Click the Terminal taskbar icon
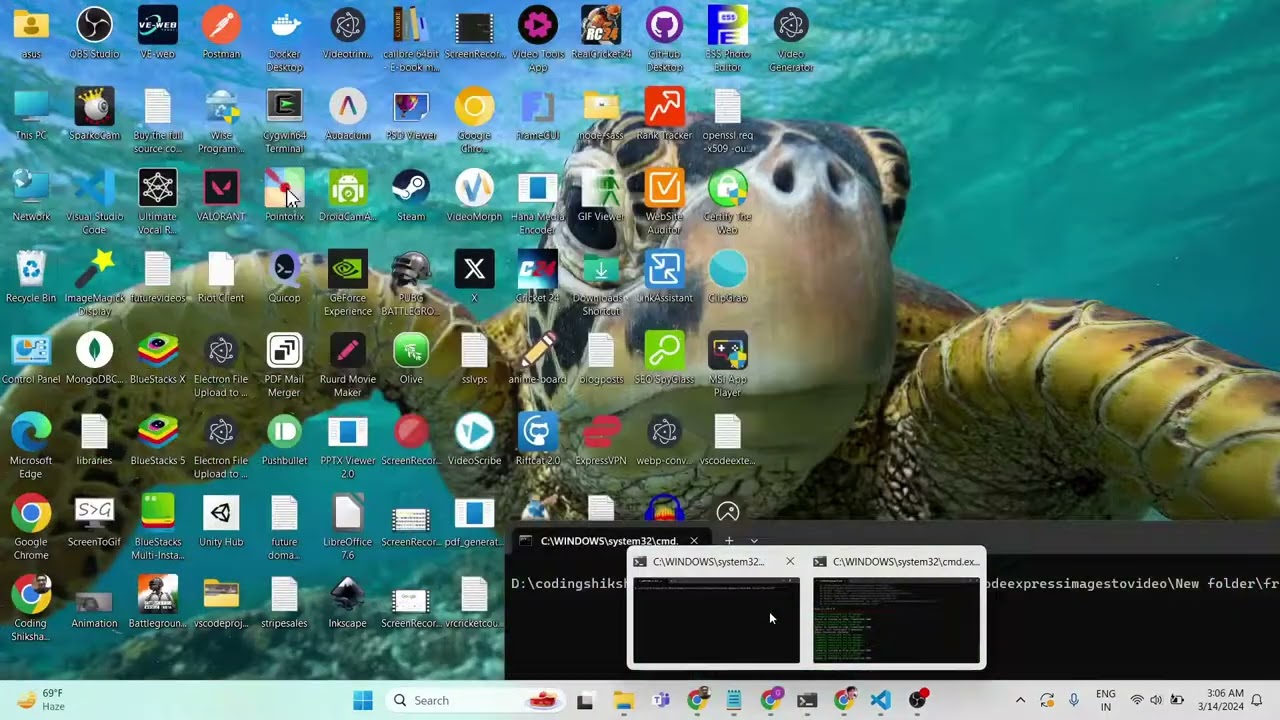The image size is (1280, 720). point(807,700)
